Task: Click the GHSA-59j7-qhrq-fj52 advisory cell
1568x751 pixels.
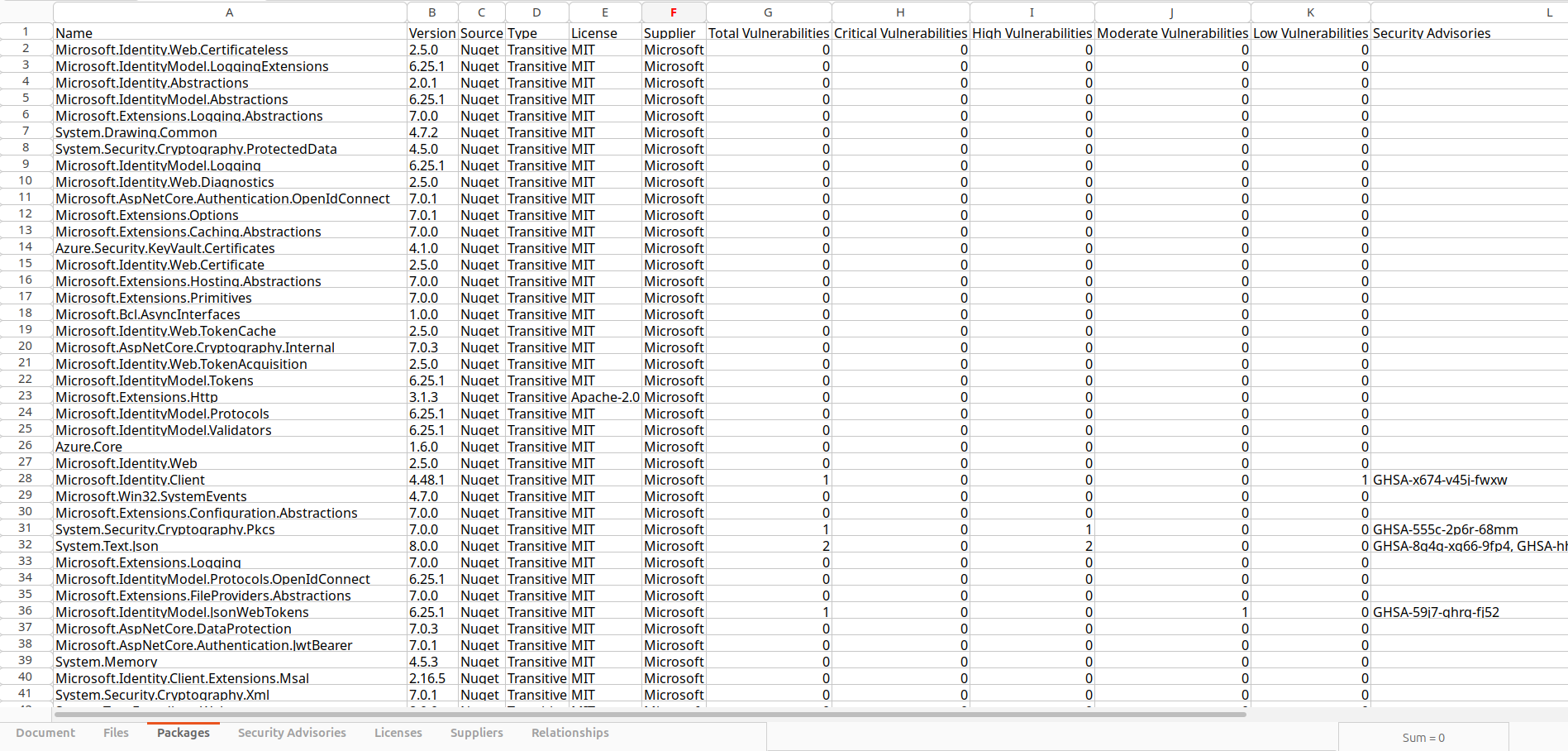Action: tap(1435, 612)
